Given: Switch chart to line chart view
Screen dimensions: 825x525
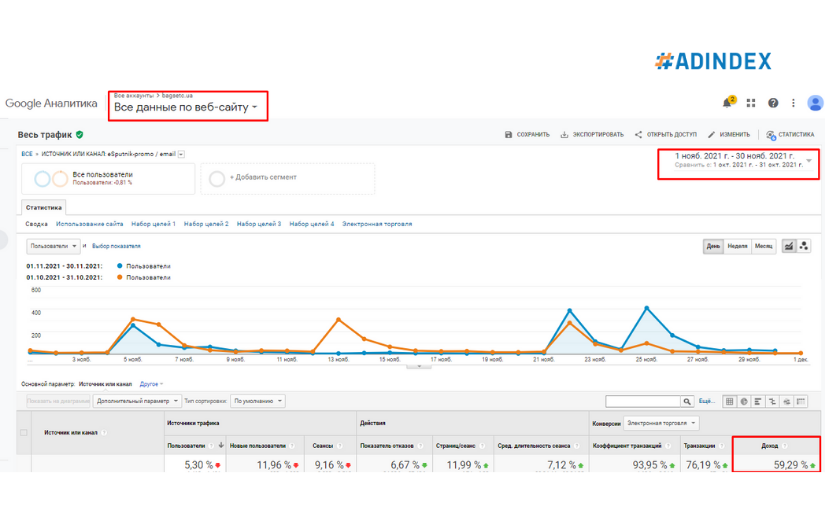Looking at the screenshot, I should (788, 246).
